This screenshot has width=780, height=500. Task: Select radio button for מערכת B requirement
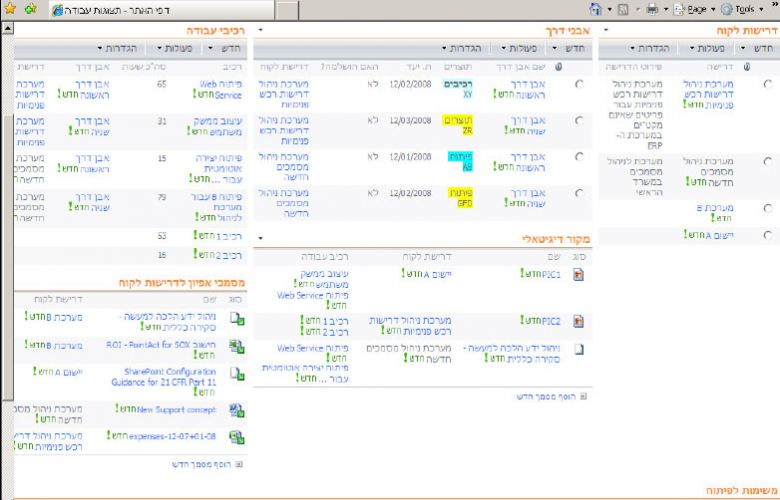(x=768, y=208)
